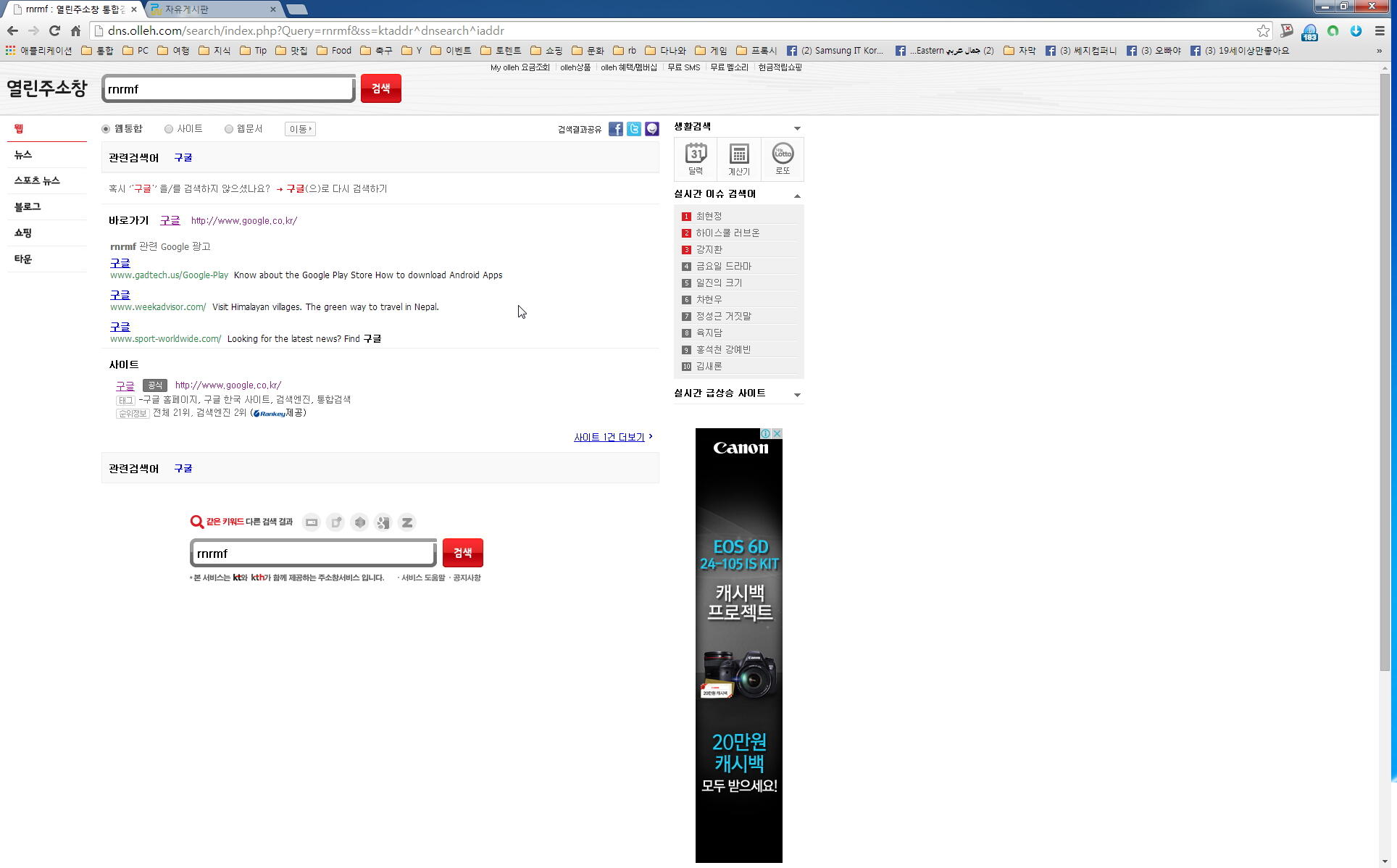
Task: Open the 뉴스 category in sidebar
Action: click(x=23, y=154)
